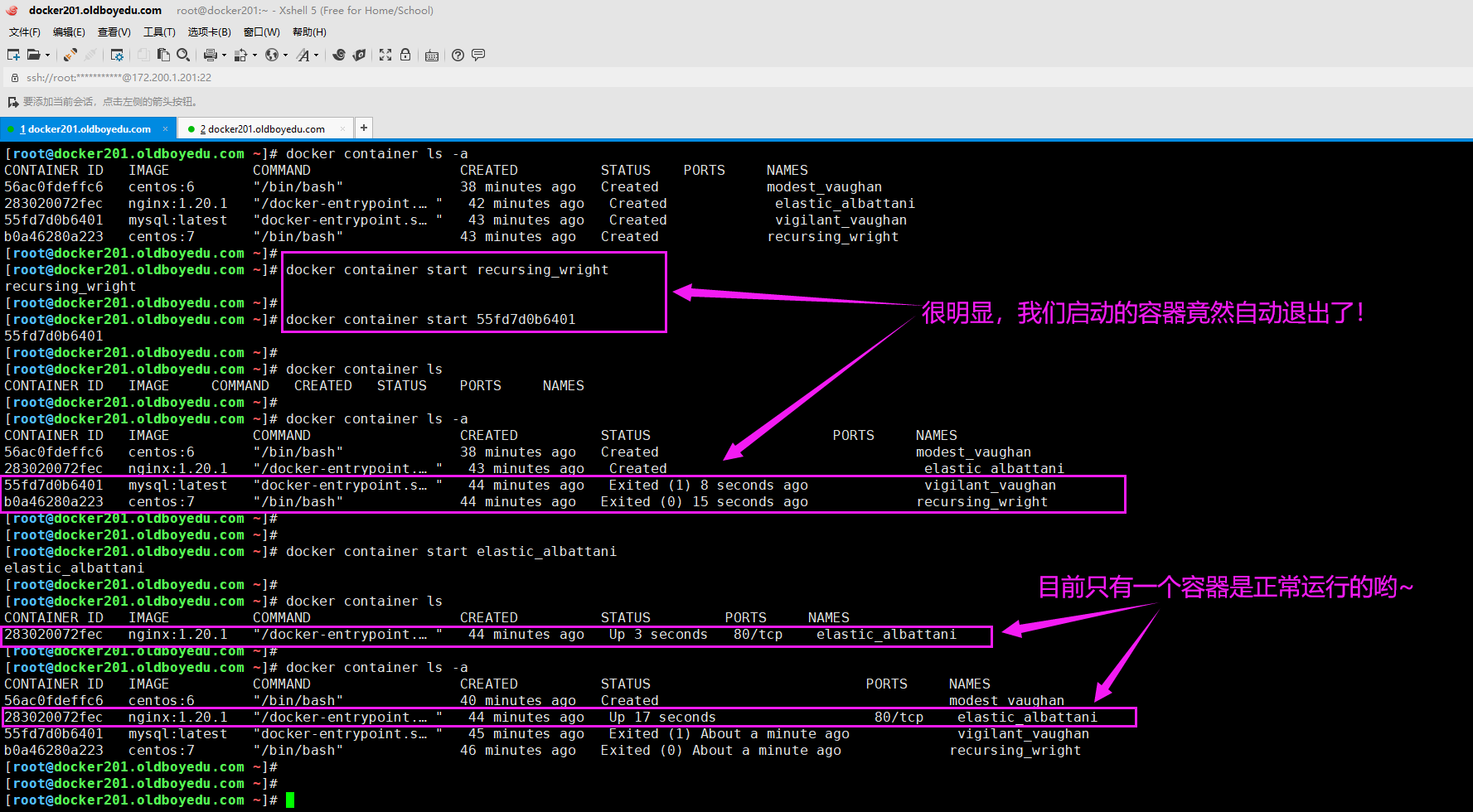This screenshot has height=812, width=1473.
Task: Expand the Font dropdown arrow
Action: point(317,56)
